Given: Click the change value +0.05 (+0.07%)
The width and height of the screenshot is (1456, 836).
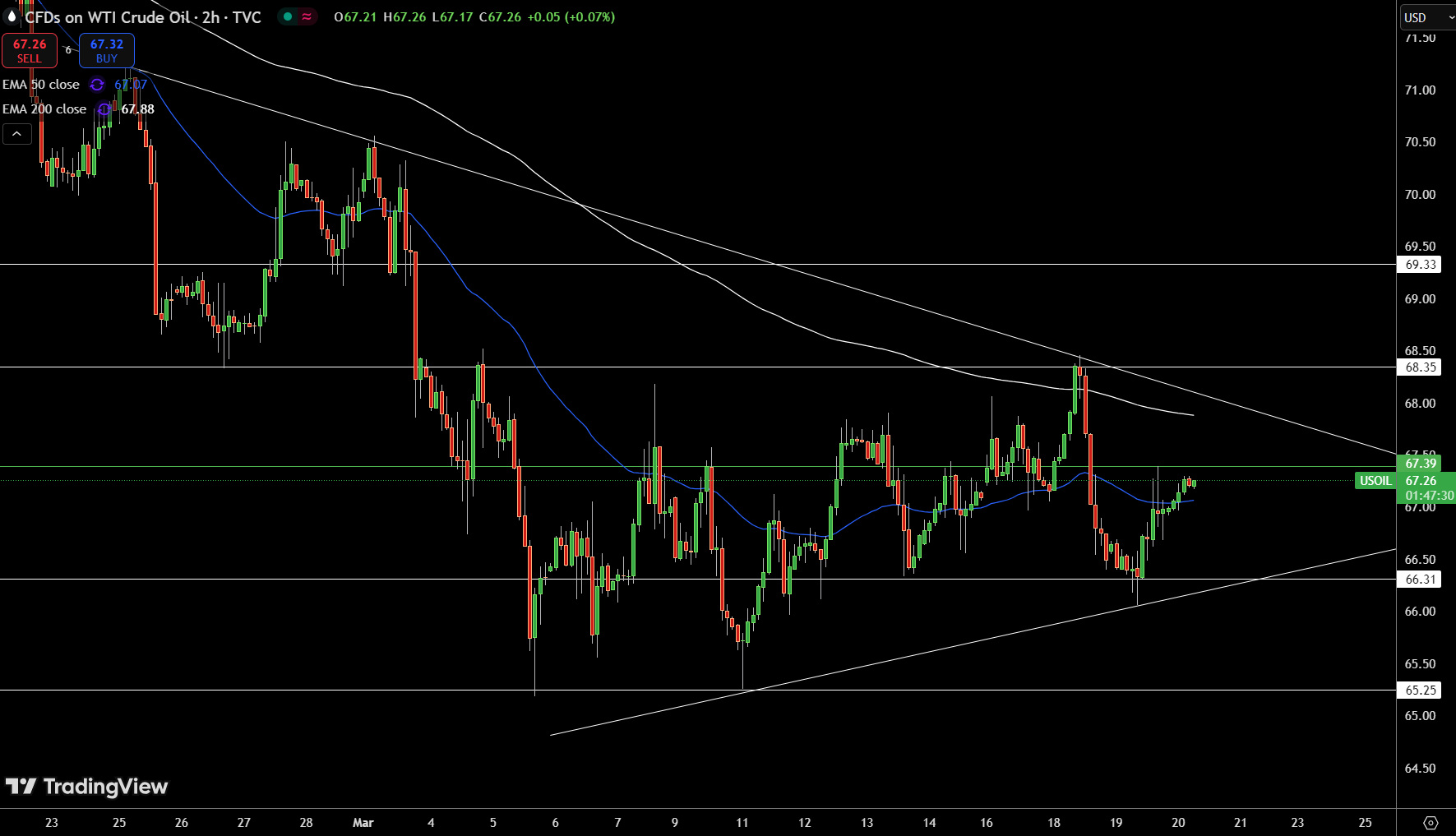Looking at the screenshot, I should (x=571, y=17).
